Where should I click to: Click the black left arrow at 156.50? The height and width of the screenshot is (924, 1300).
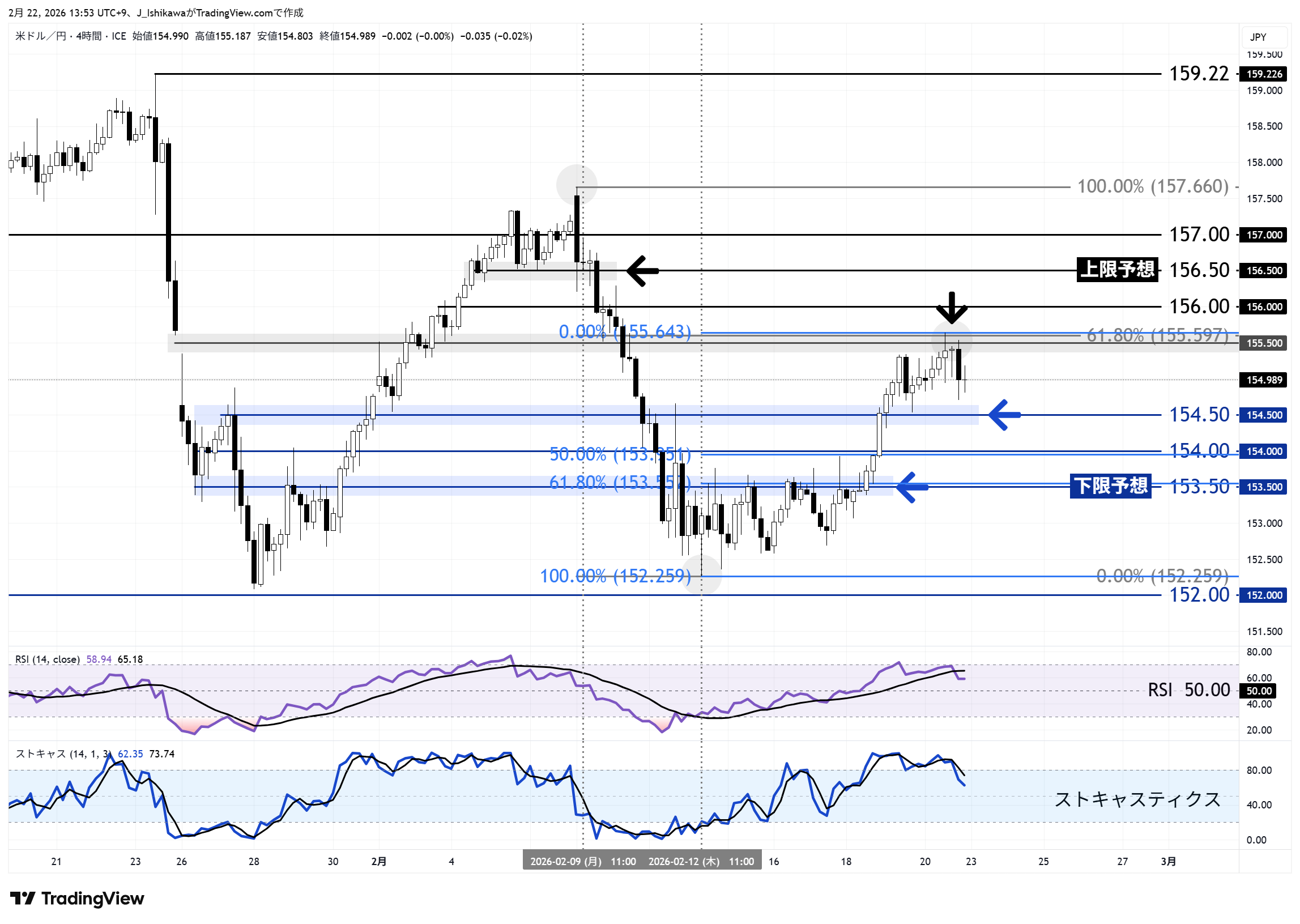(x=643, y=271)
